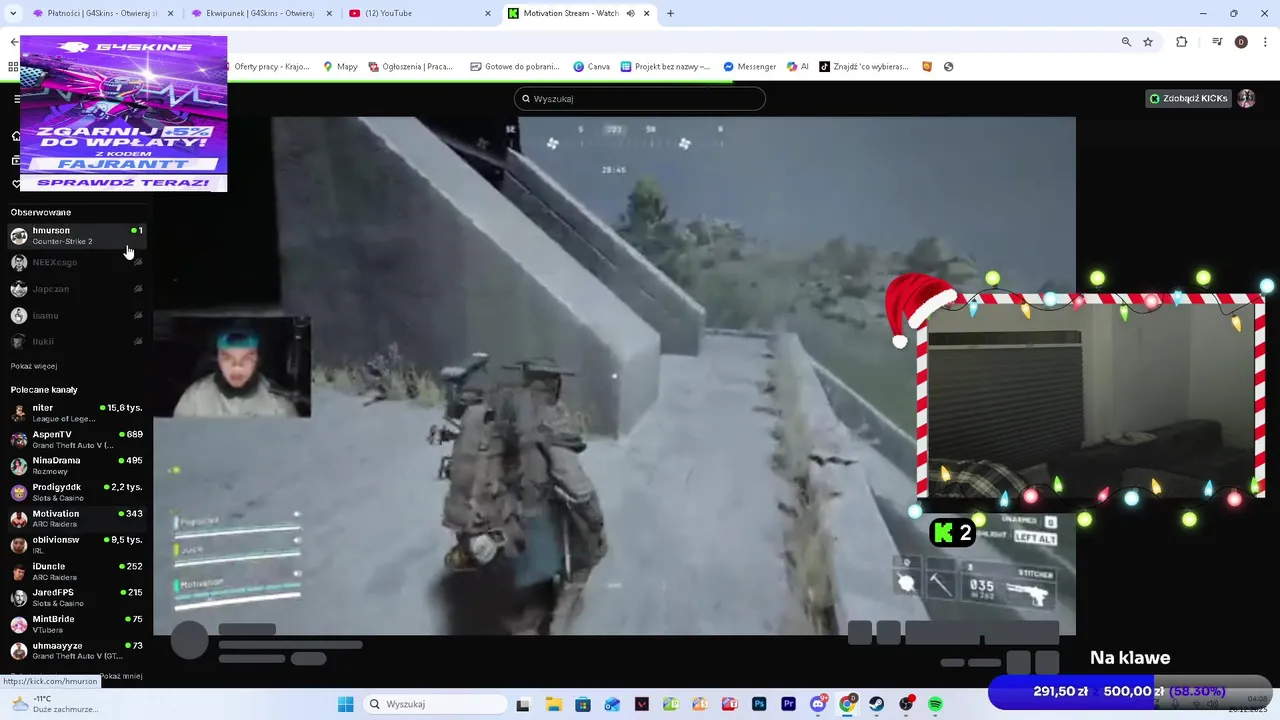Open the JaredFPS Slots & Casino channel

pyautogui.click(x=76, y=597)
